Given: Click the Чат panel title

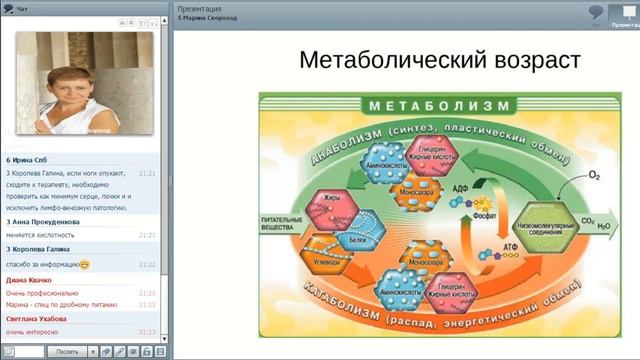Looking at the screenshot, I should point(22,9).
